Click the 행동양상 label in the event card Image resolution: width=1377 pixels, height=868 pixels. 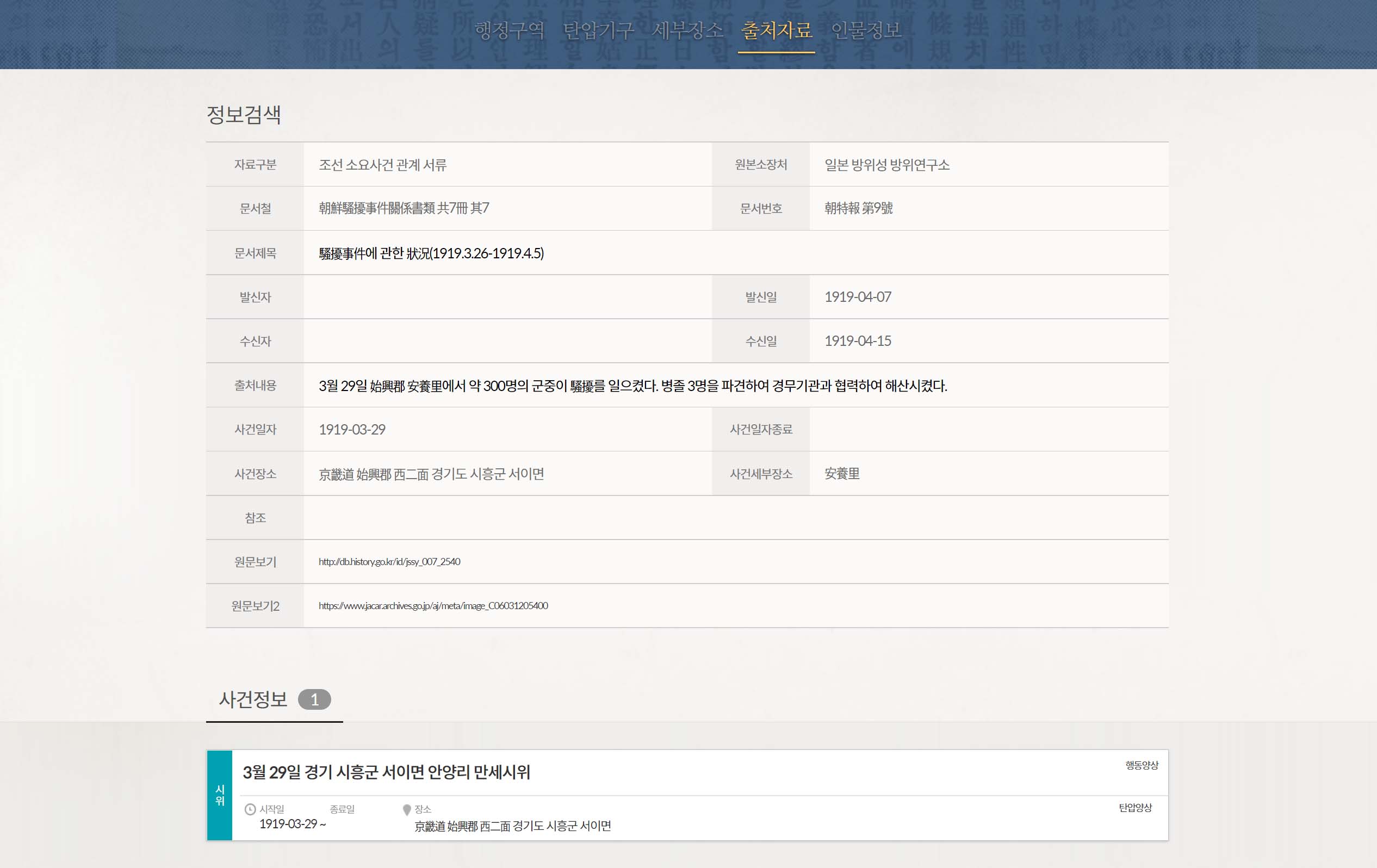(x=1142, y=765)
